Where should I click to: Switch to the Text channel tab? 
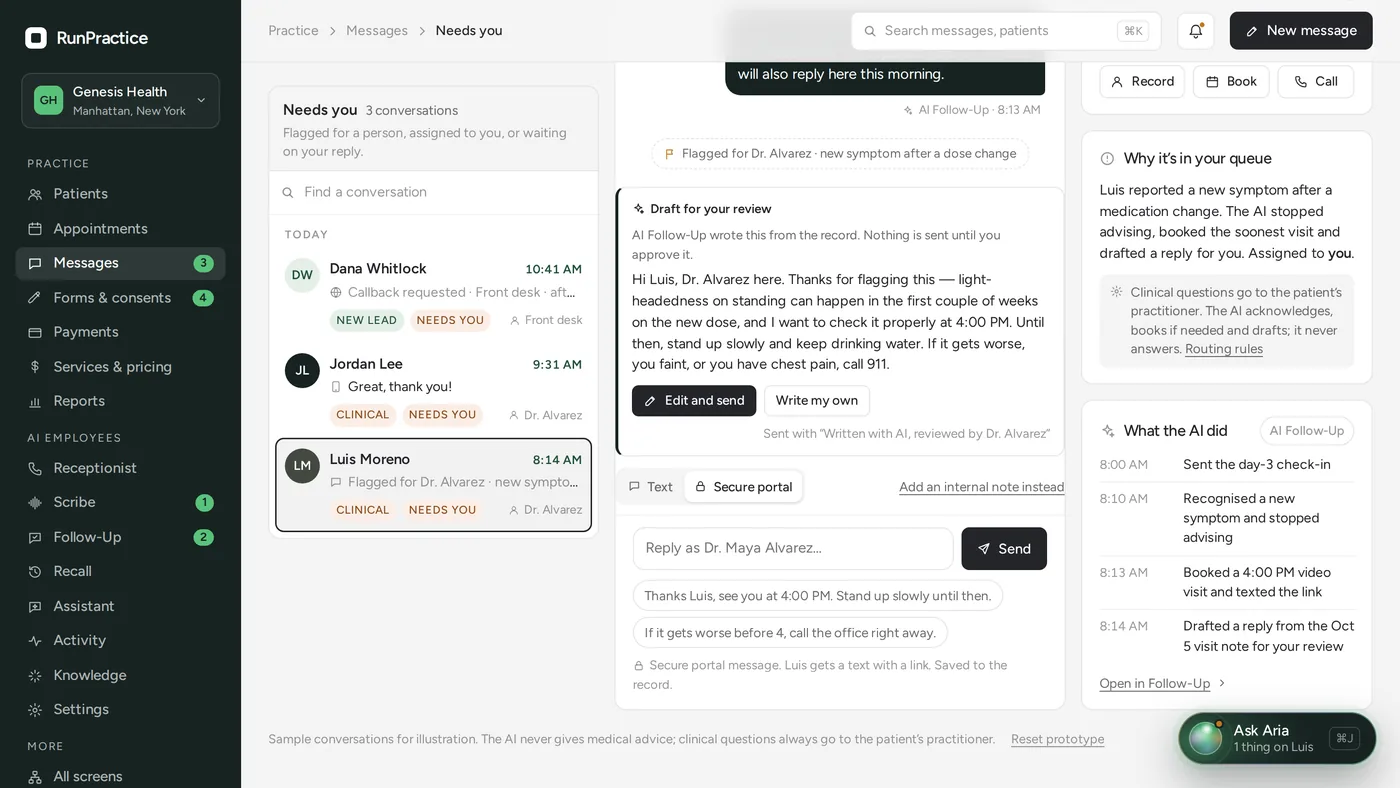pyautogui.click(x=651, y=487)
